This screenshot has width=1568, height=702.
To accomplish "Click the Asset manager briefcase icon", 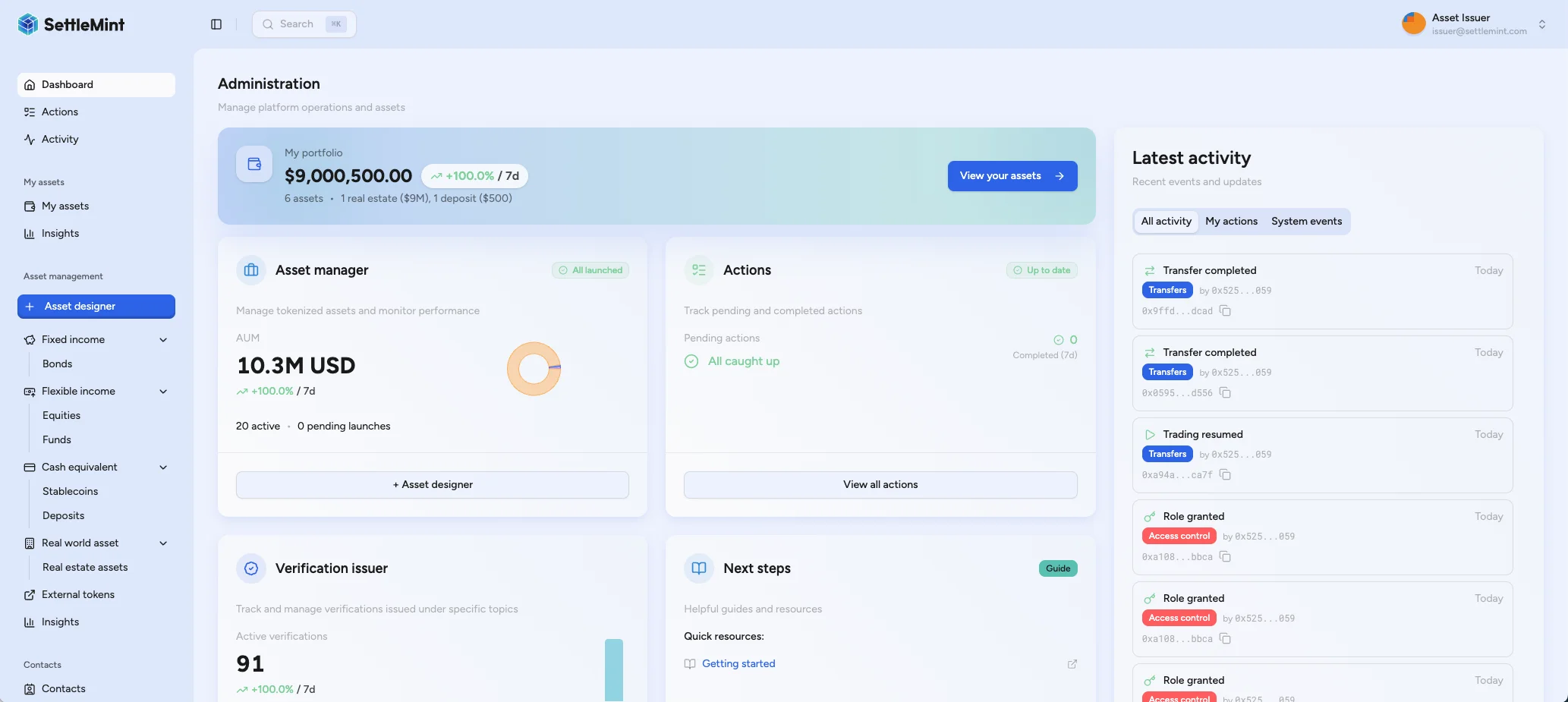I will click(x=251, y=270).
